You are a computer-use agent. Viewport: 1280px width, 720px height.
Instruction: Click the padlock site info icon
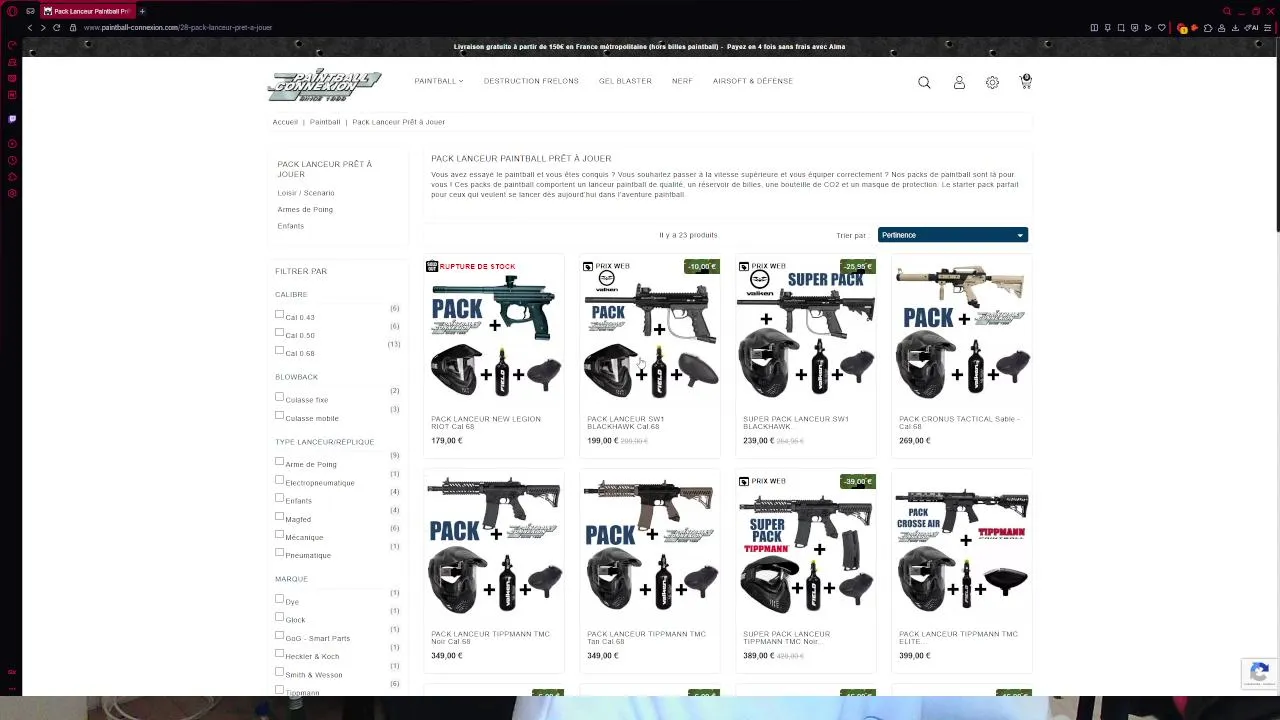click(72, 27)
